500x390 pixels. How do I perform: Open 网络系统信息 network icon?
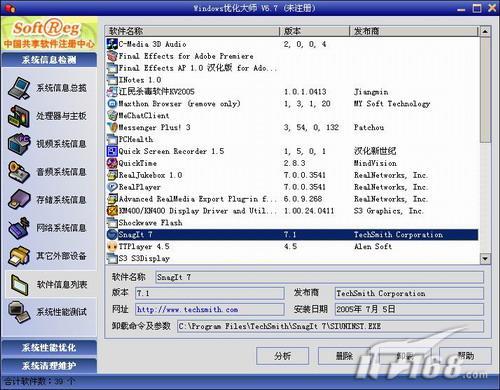[x=20, y=228]
